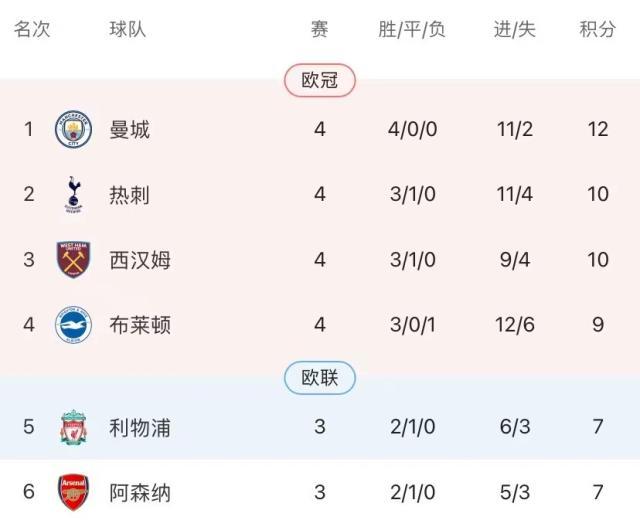Open team page for 利物浦
Viewport: 640px width, 527px height.
(140, 427)
